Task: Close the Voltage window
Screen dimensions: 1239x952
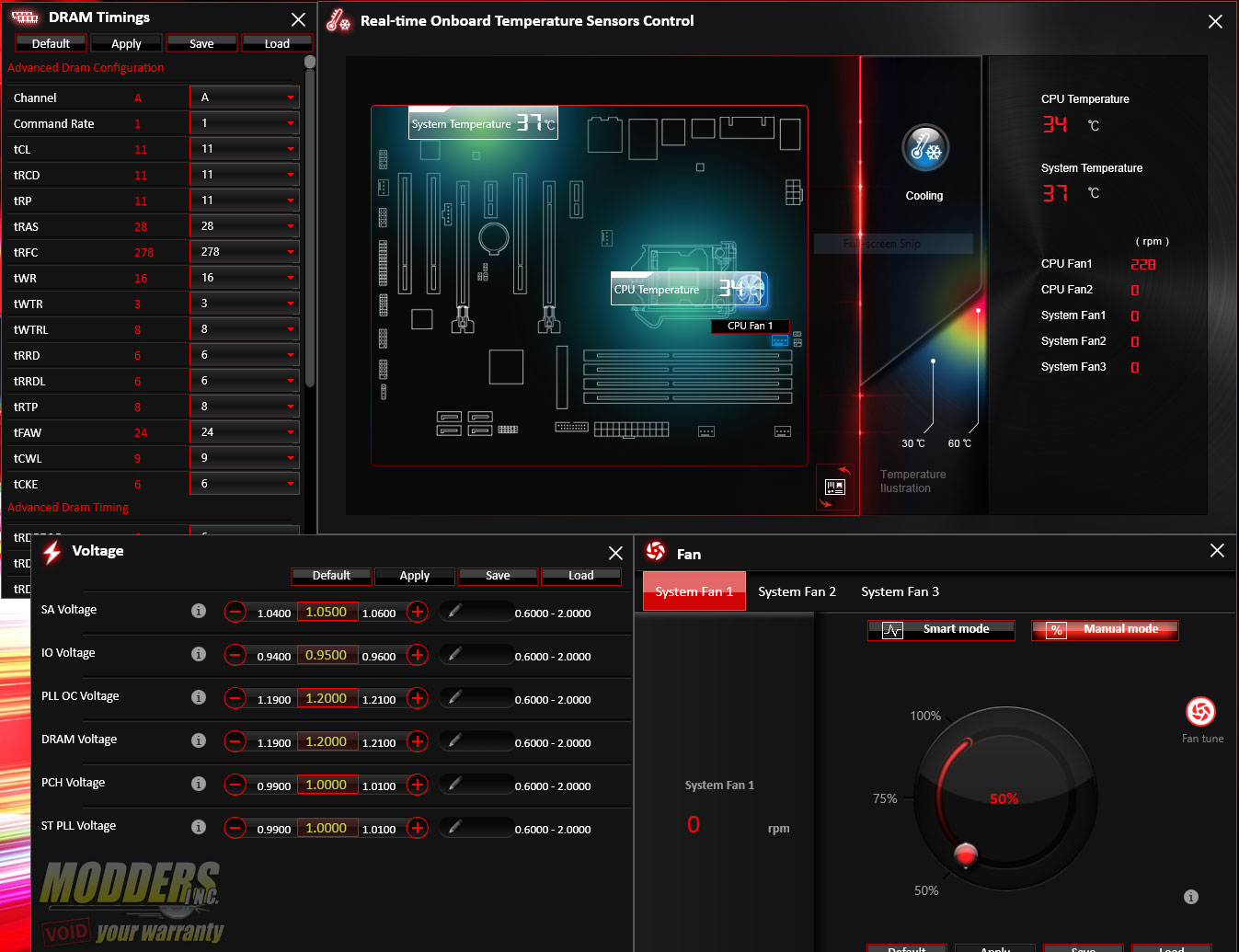Action: click(615, 553)
